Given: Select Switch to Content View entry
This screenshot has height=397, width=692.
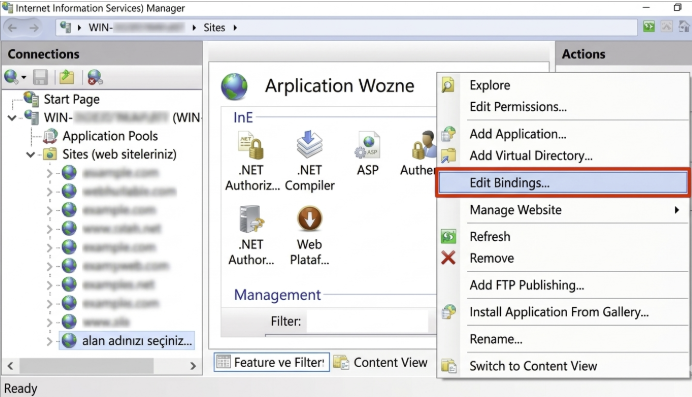Looking at the screenshot, I should (x=533, y=366).
